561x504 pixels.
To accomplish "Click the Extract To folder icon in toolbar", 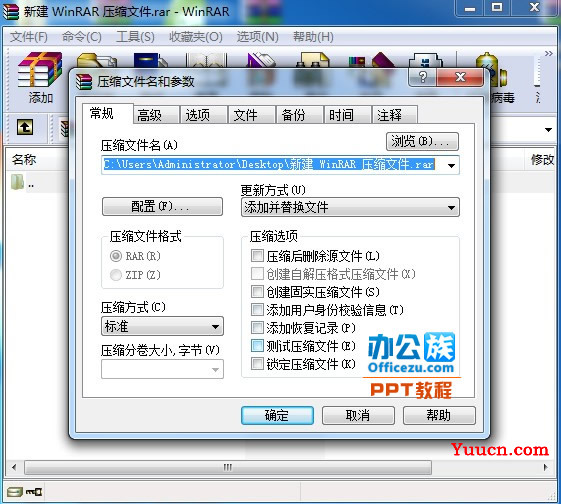I will (97, 60).
